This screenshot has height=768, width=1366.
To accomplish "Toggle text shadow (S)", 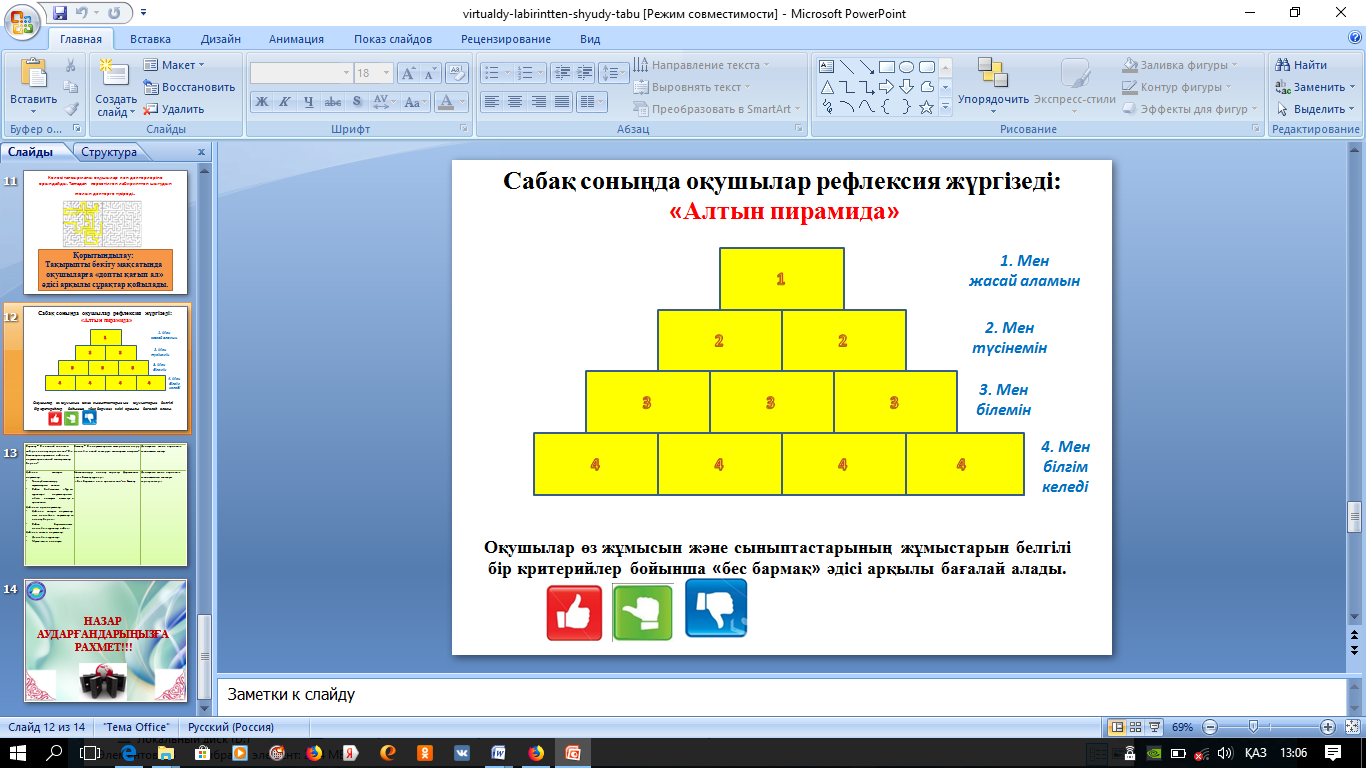I will point(357,101).
